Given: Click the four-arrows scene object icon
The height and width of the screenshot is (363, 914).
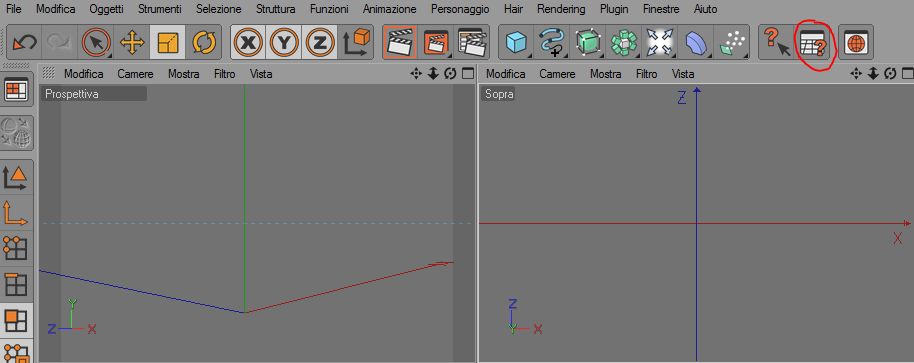Looking at the screenshot, I should (660, 42).
